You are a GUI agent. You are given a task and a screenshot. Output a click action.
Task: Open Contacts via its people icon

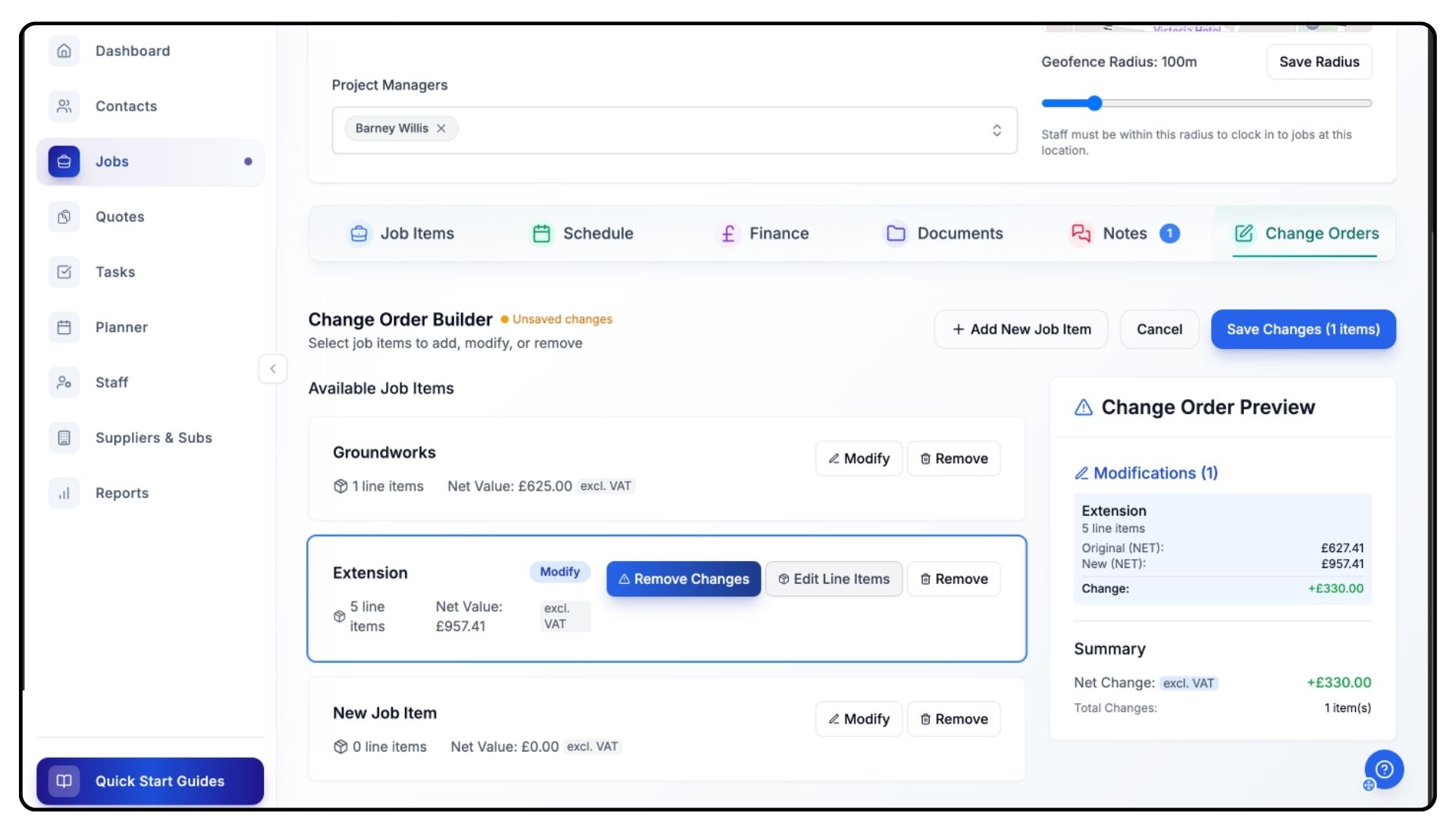(64, 106)
